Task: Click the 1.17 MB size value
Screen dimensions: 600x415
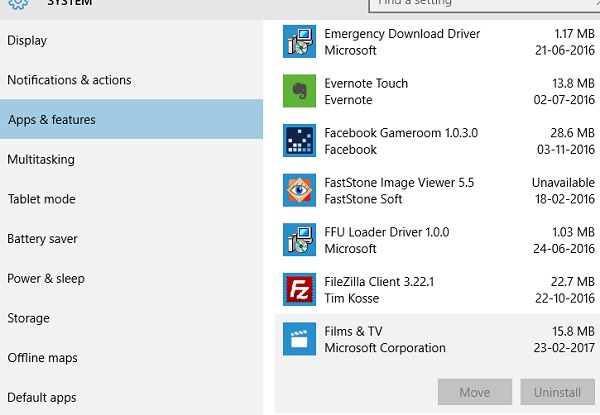Action: coord(574,34)
